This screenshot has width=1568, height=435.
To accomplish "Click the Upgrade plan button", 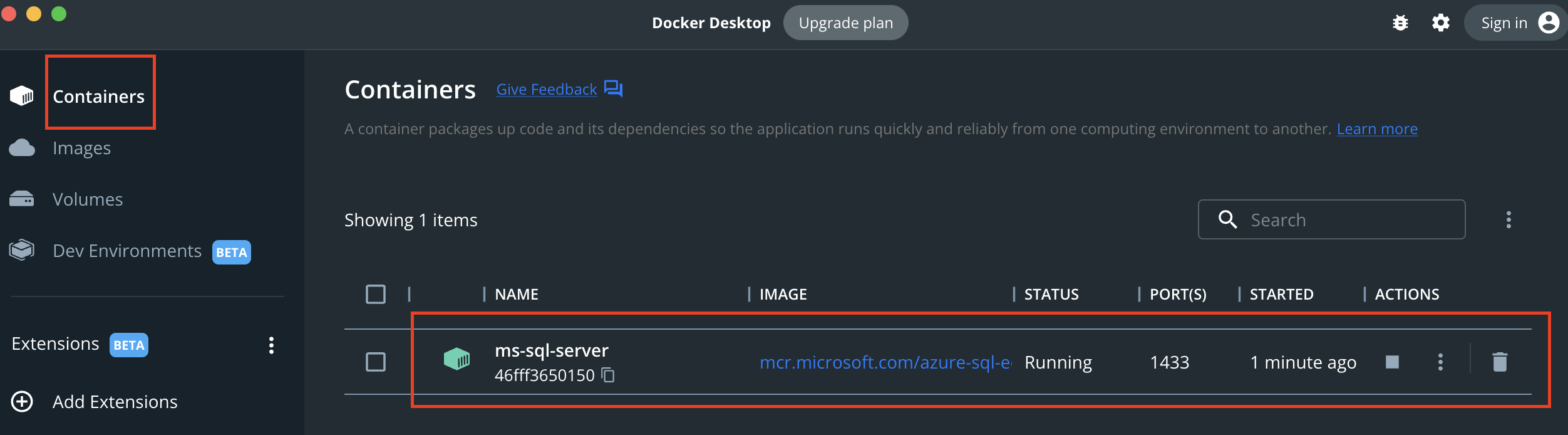I will pyautogui.click(x=845, y=23).
